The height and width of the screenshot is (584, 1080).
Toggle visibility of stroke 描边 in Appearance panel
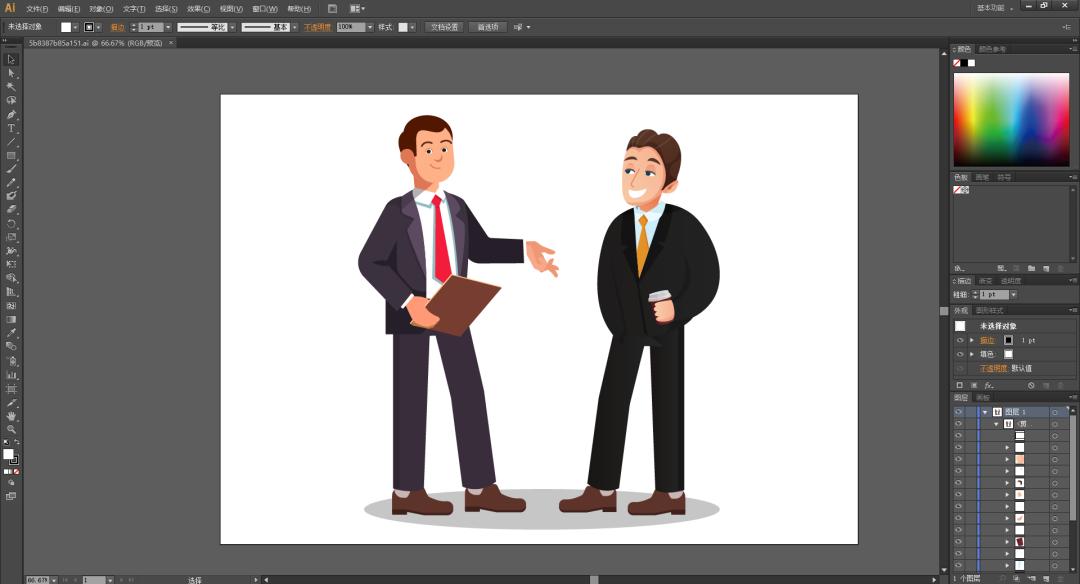coord(960,340)
